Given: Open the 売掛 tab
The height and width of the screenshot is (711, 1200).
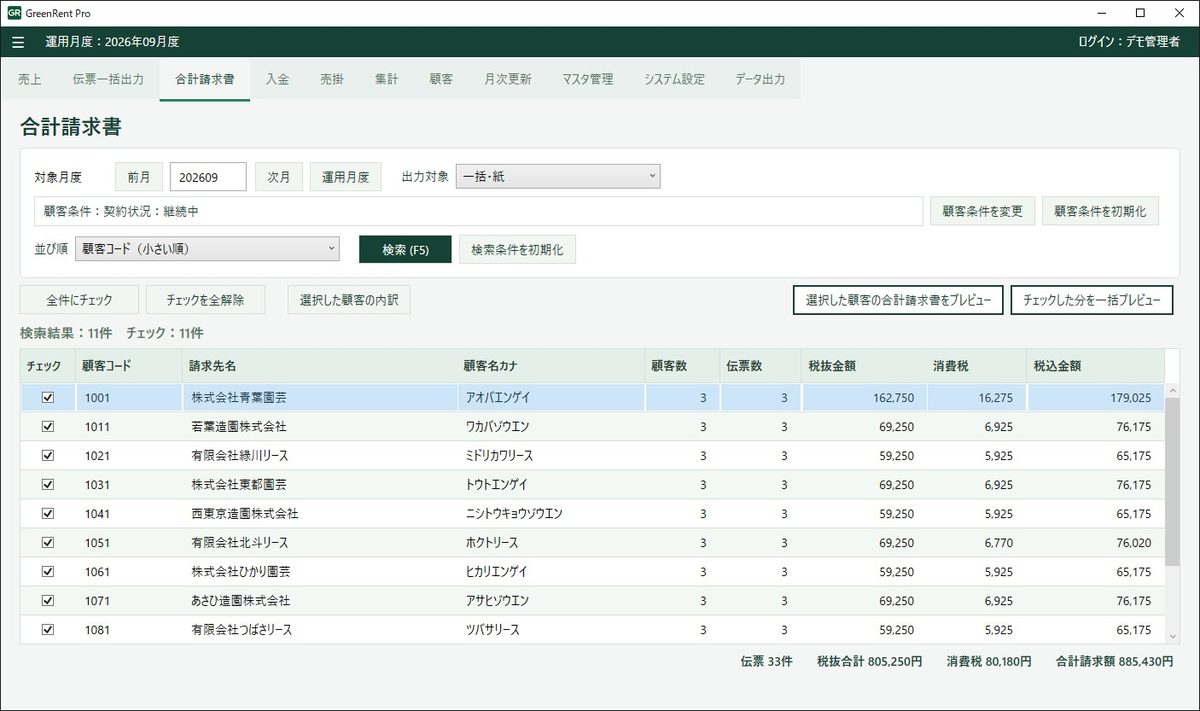Looking at the screenshot, I should (x=332, y=79).
